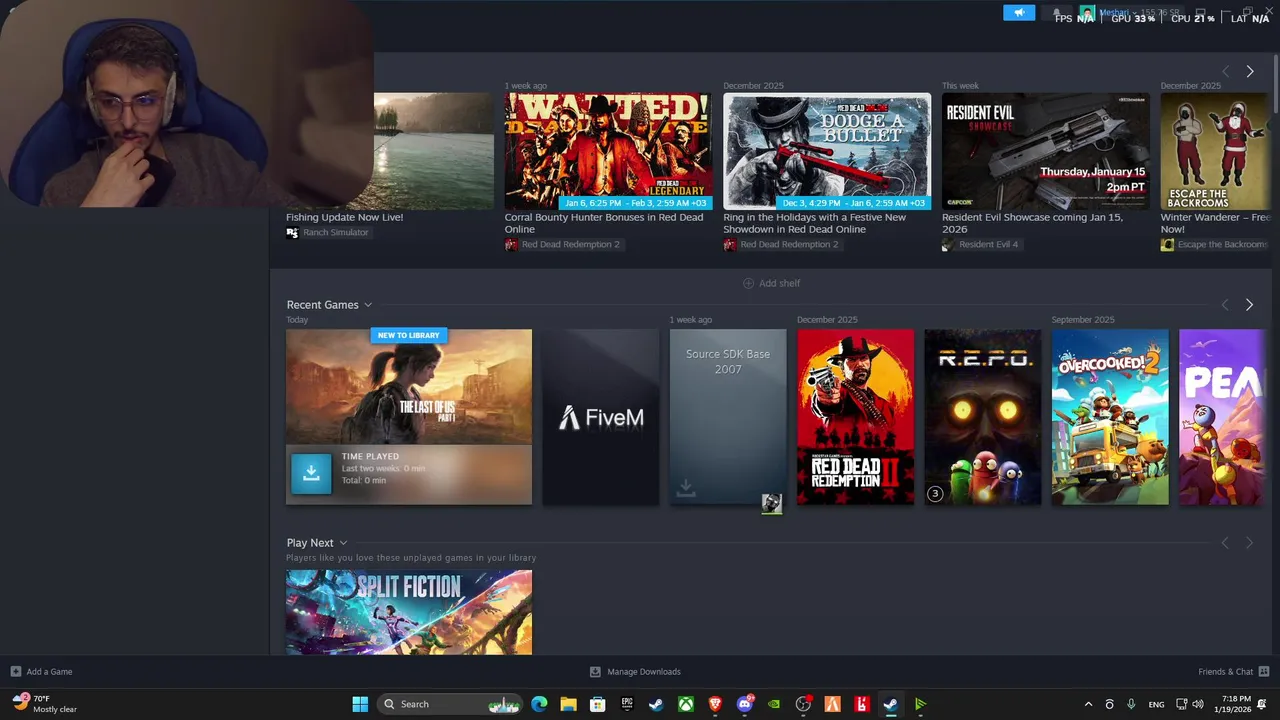The width and height of the screenshot is (1280, 720).
Task: Click Add a Game button
Action: pos(41,671)
